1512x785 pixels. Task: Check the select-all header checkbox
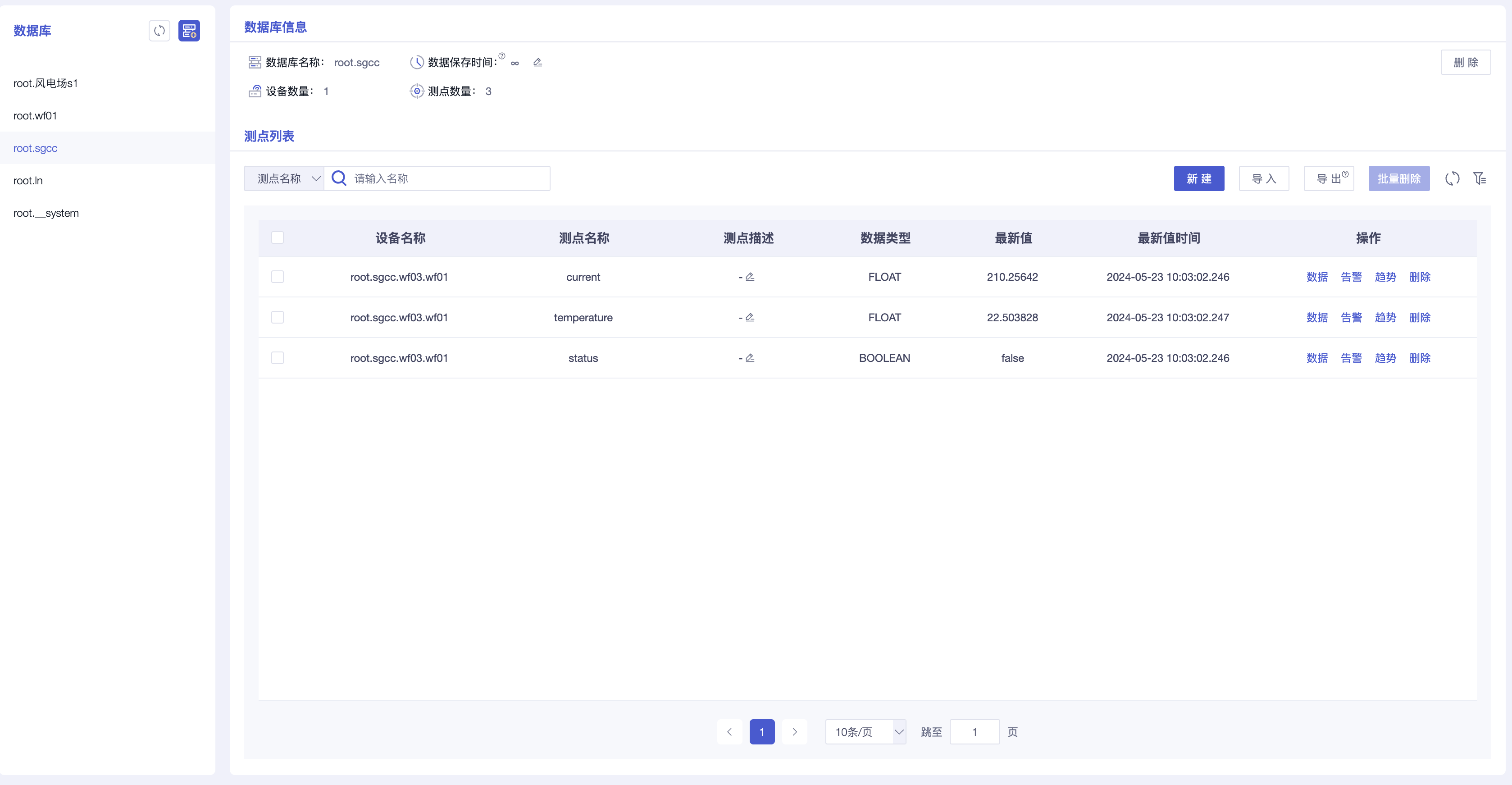click(278, 238)
